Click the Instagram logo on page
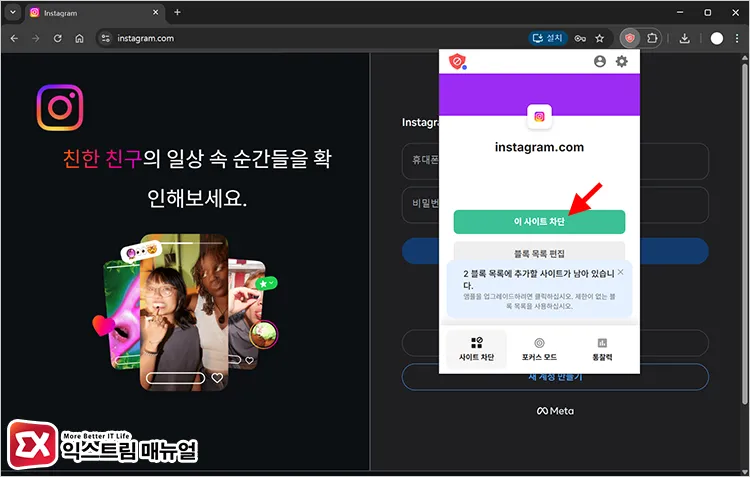The width and height of the screenshot is (750, 477). tap(60, 108)
